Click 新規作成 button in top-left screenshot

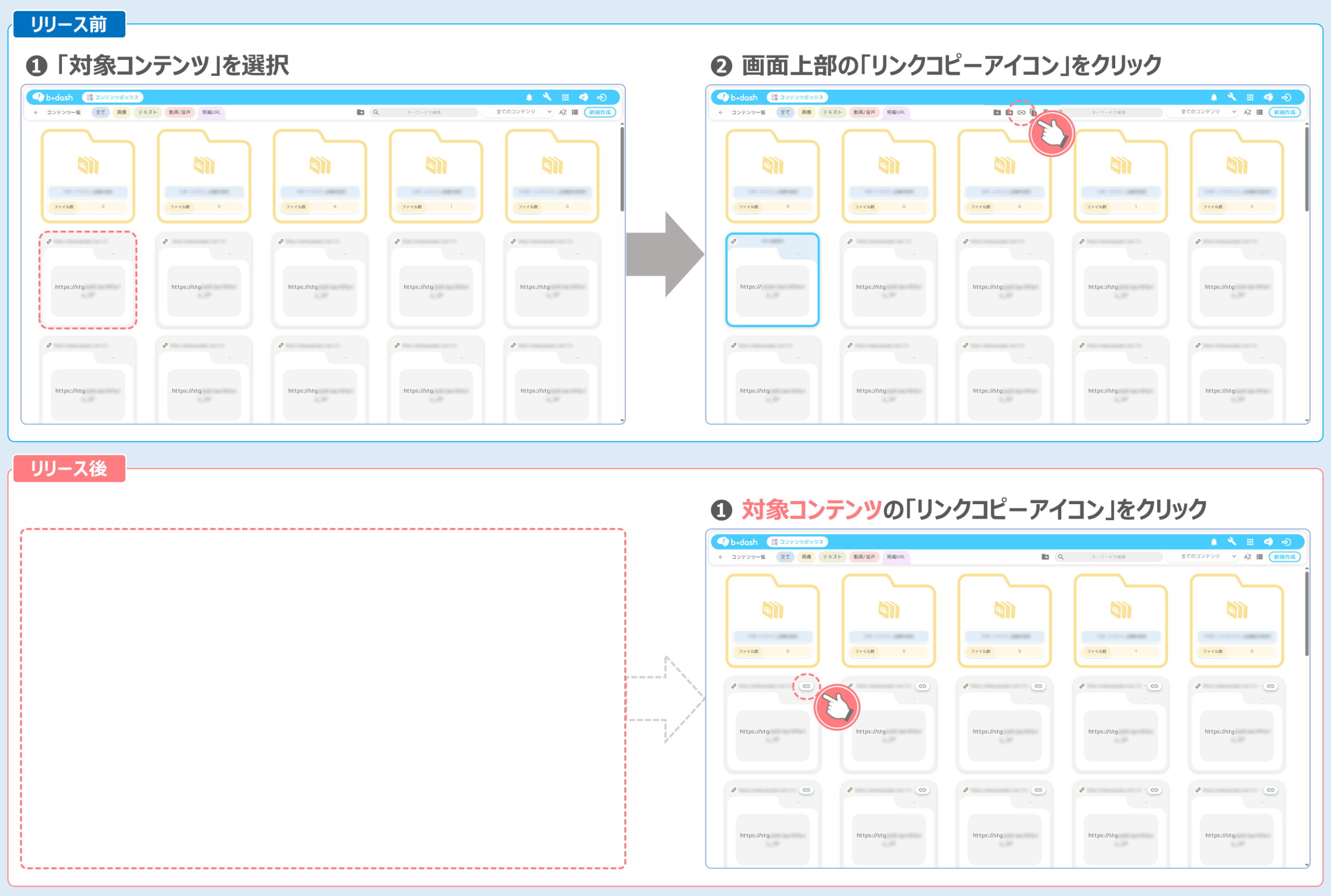[x=599, y=112]
